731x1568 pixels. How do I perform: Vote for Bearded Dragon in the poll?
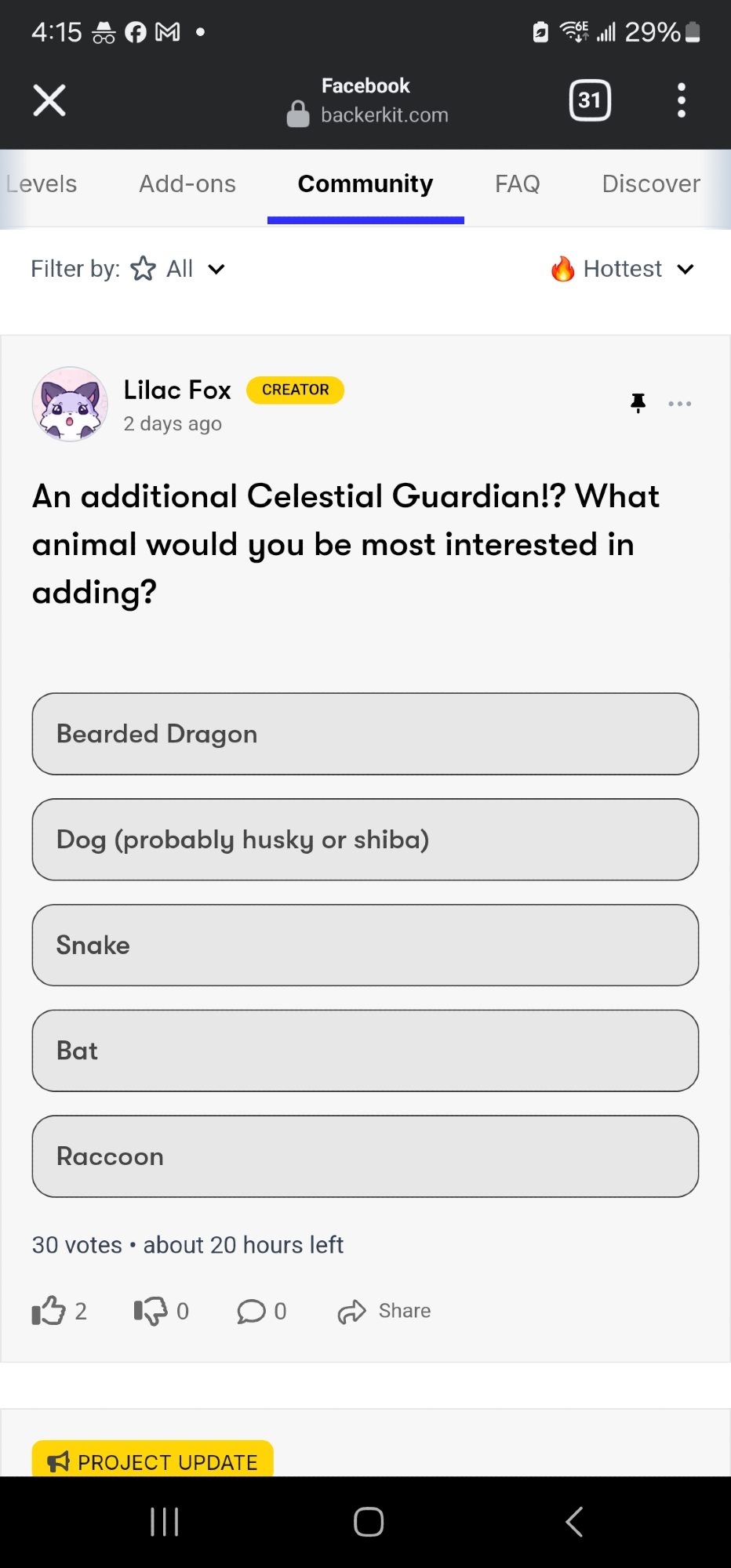pos(365,734)
